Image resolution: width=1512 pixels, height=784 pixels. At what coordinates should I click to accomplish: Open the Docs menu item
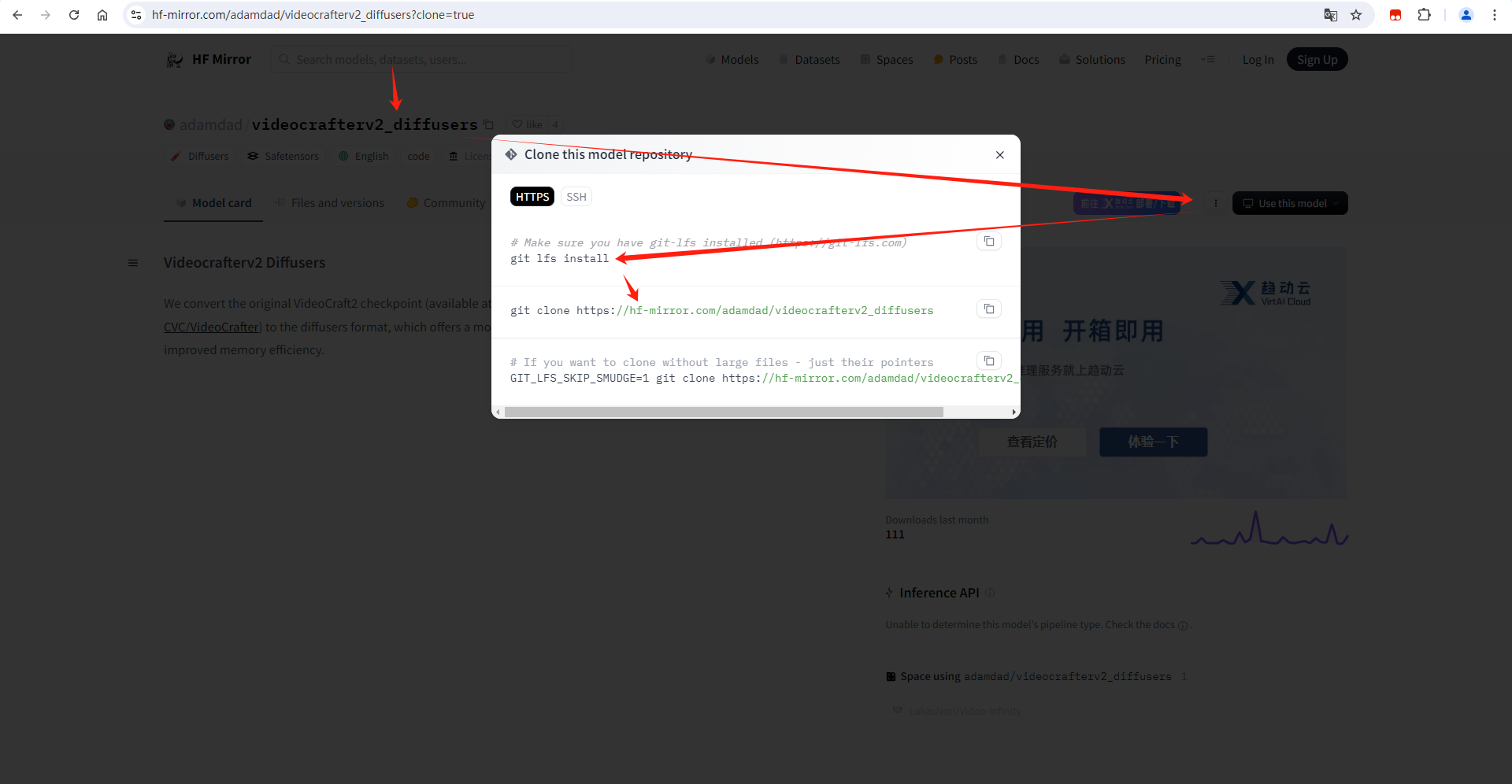tap(1018, 60)
